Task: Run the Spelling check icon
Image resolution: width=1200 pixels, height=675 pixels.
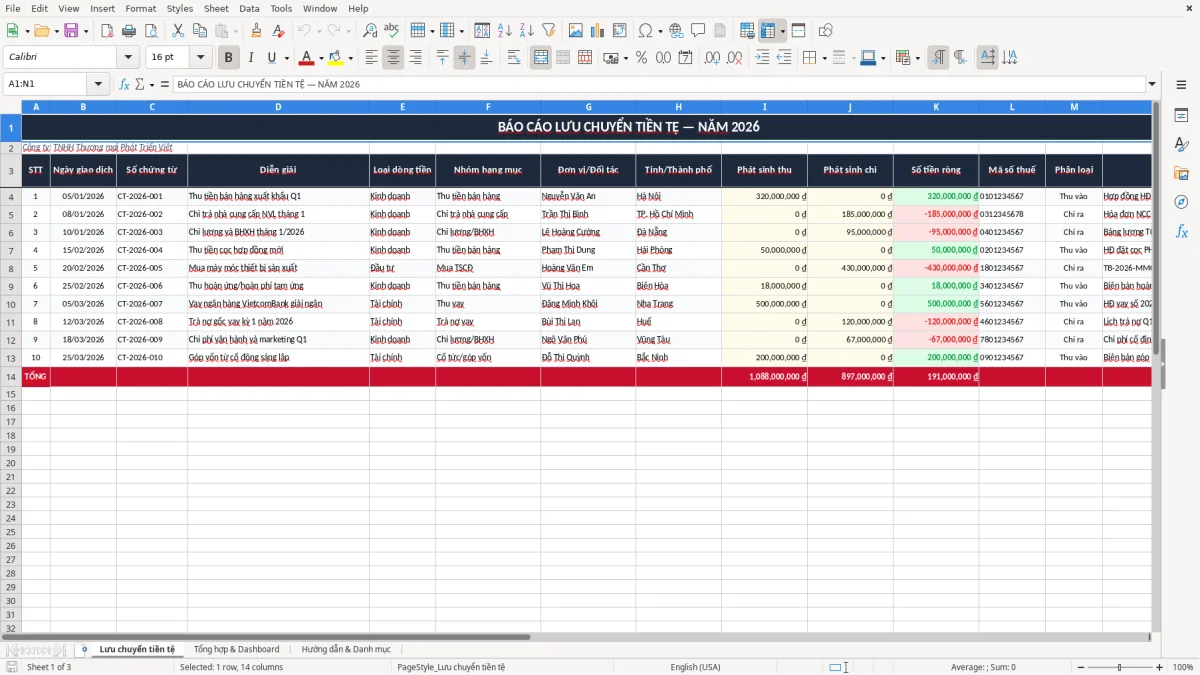Action: [x=392, y=31]
